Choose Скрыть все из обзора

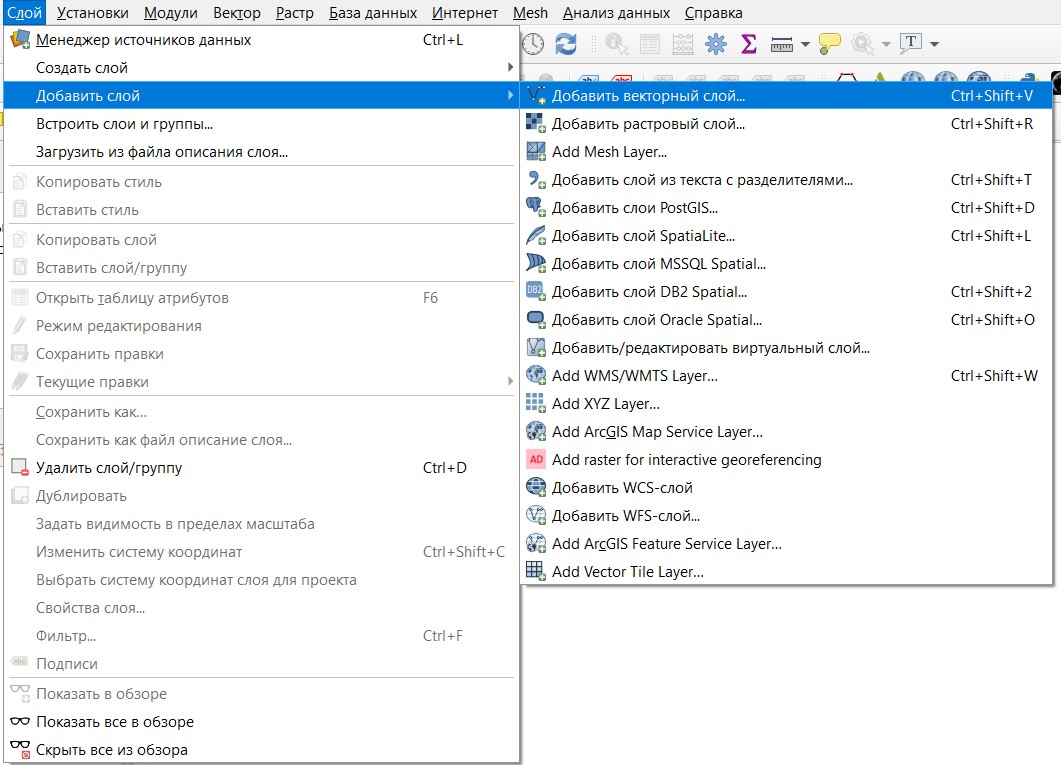[x=261, y=749]
